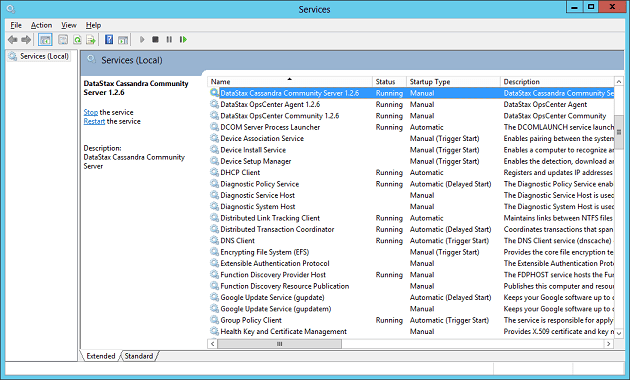Open the File menu
630x380 pixels.
(16, 25)
